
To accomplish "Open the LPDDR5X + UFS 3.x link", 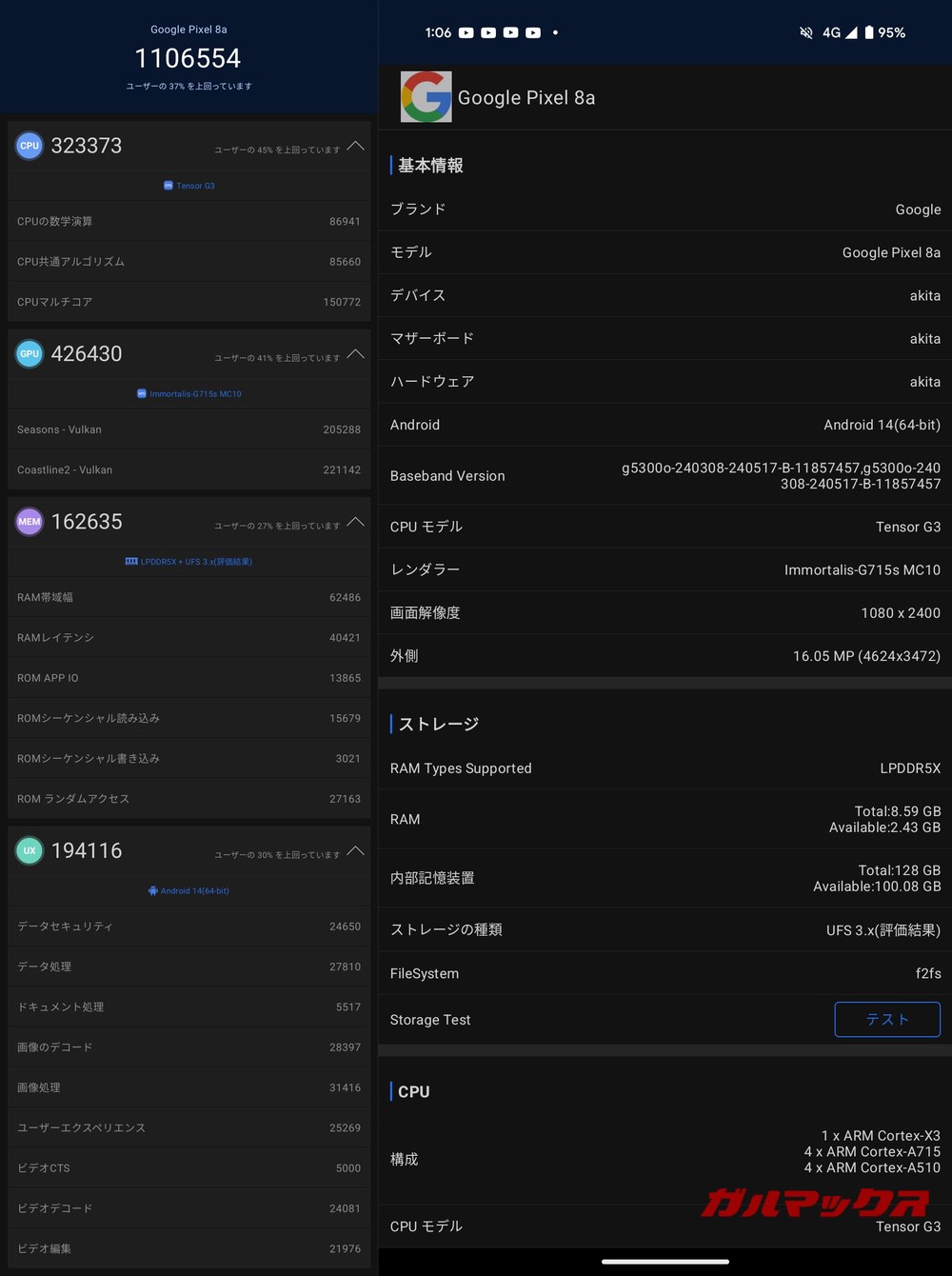I will click(x=189, y=562).
